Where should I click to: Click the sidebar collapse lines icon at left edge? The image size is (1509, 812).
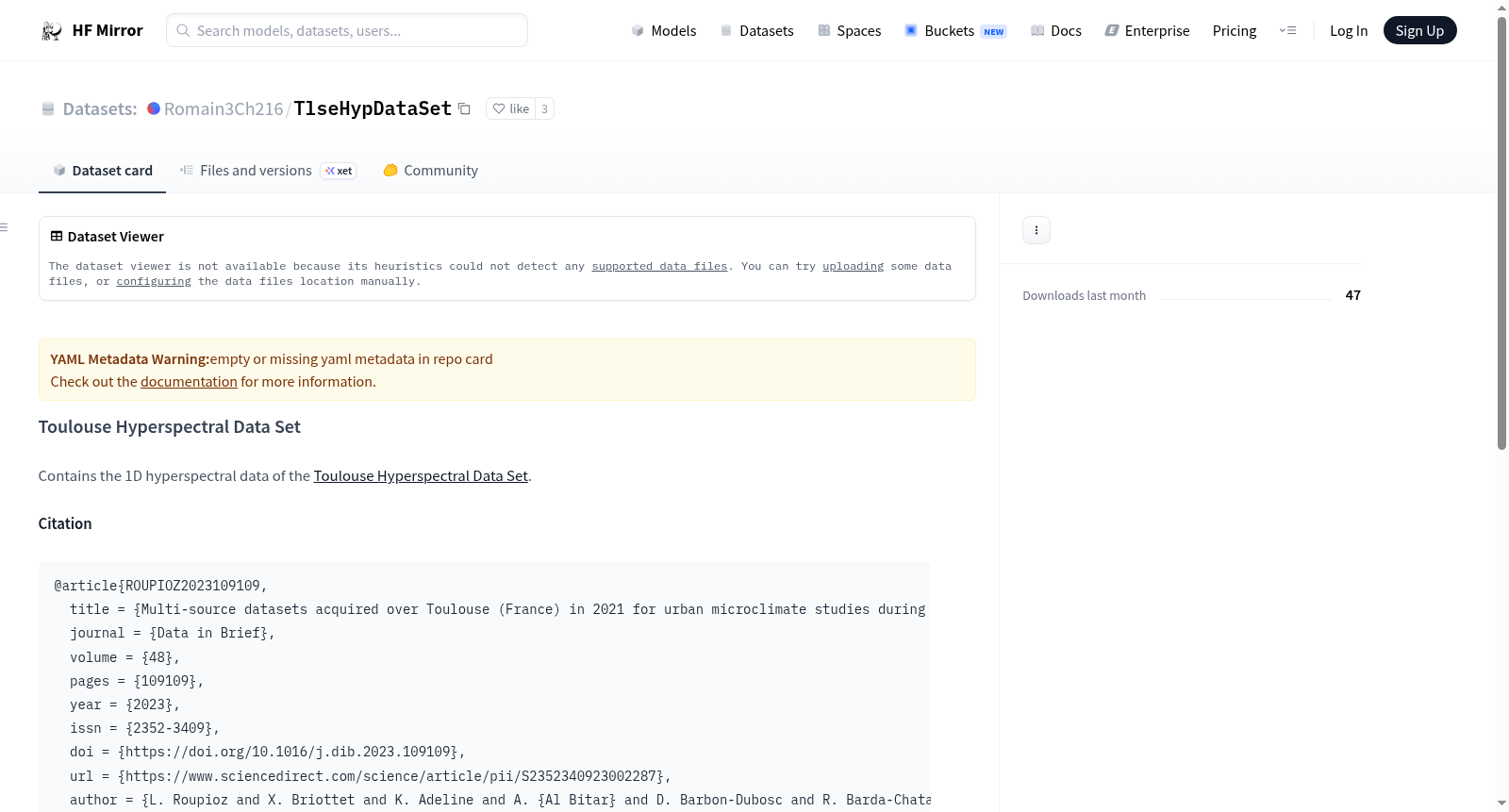click(5, 227)
